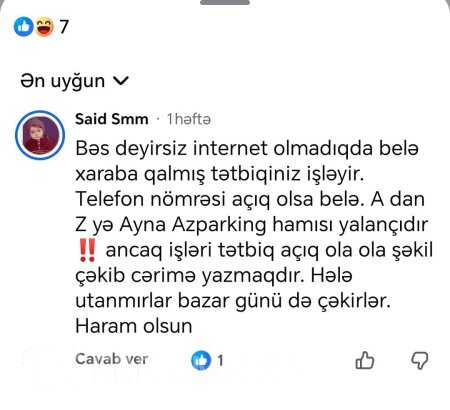Expand the chevron next to Ən uyğun
This screenshot has width=450, height=410.
[x=121, y=81]
